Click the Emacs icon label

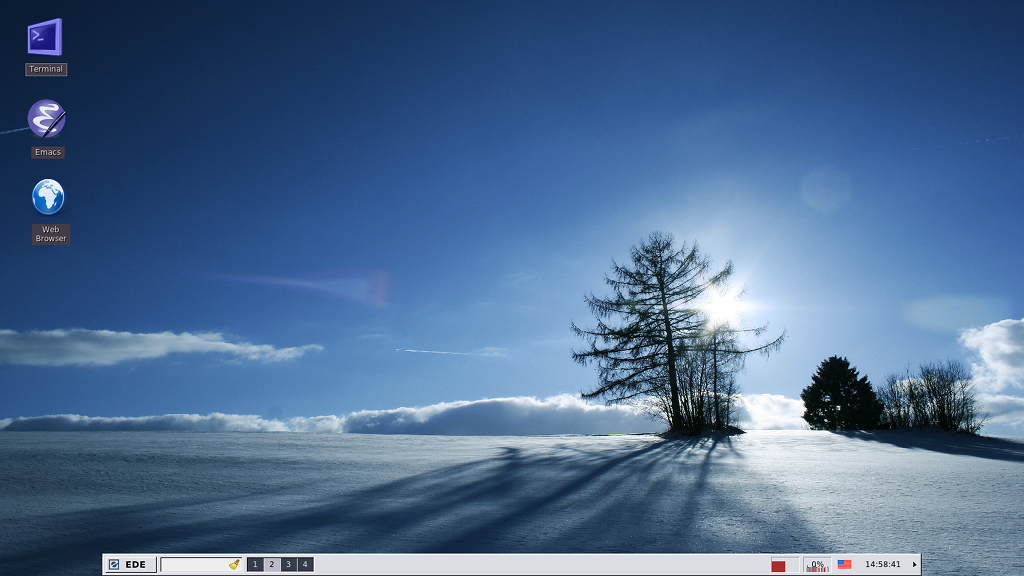tap(48, 152)
